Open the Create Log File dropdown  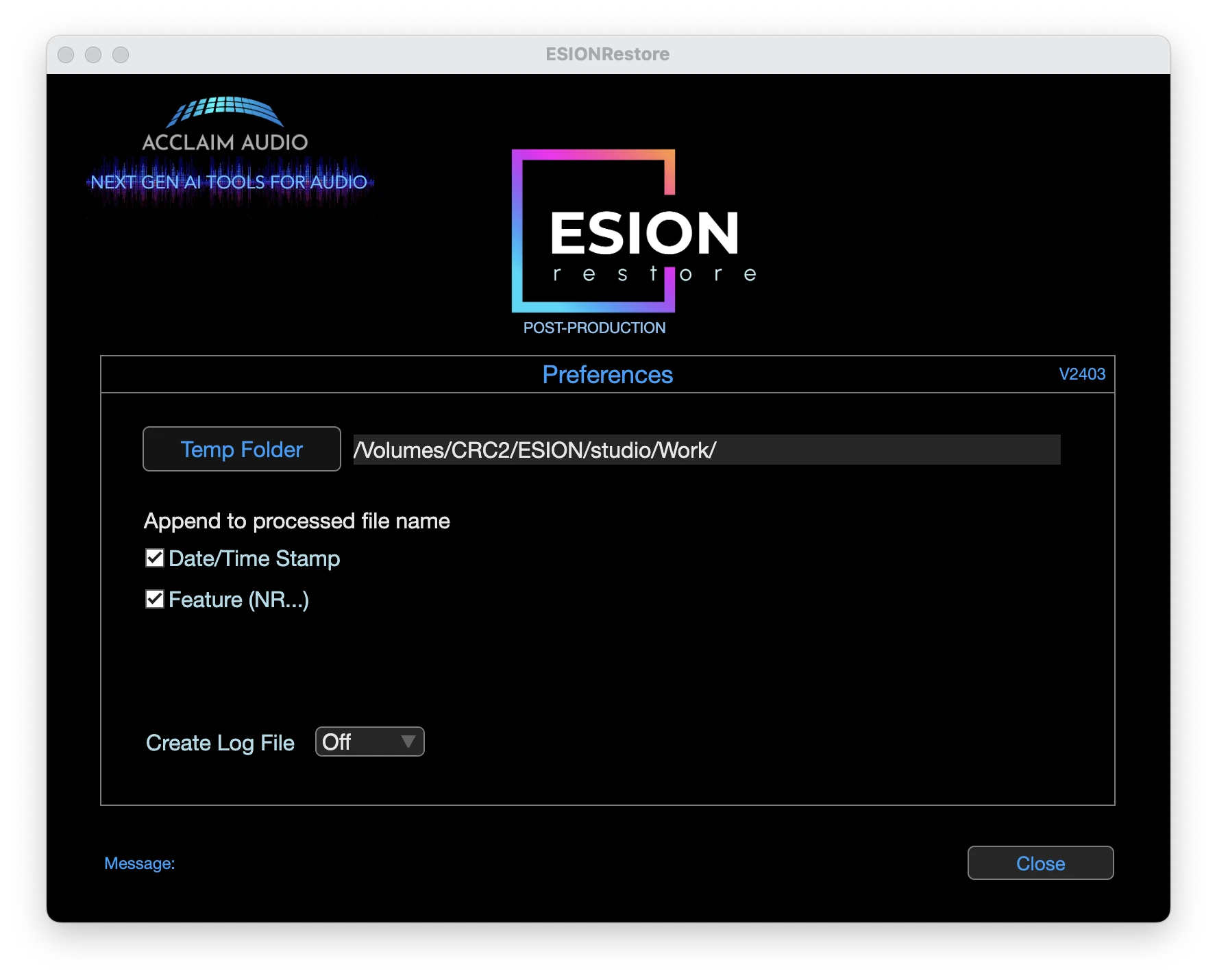point(369,742)
